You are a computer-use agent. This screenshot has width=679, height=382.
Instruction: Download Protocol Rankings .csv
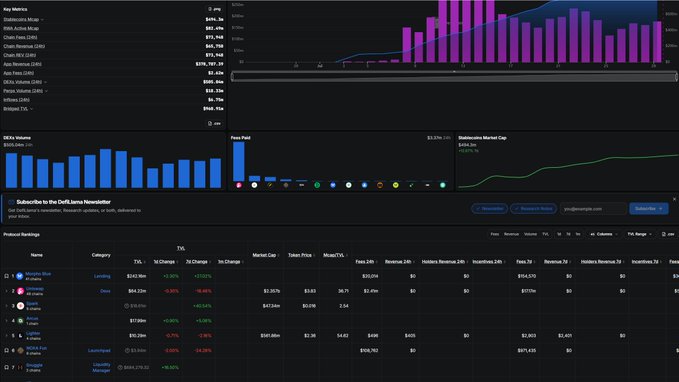[x=668, y=234]
